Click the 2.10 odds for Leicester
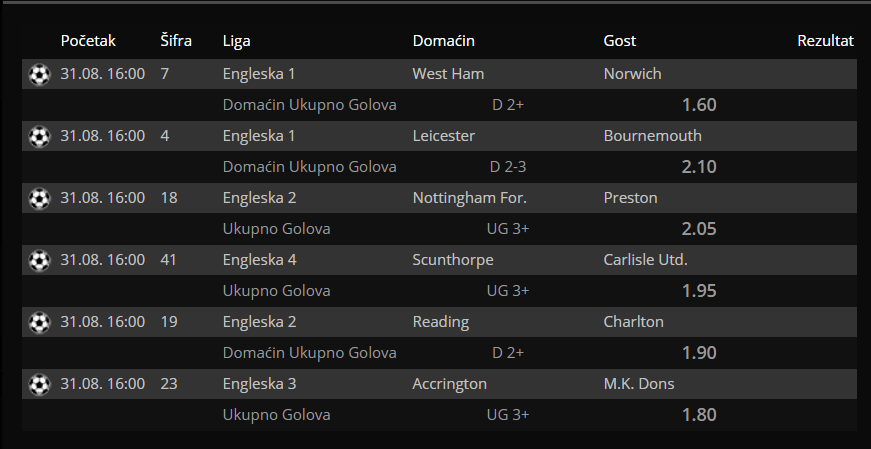871x449 pixels. point(699,167)
